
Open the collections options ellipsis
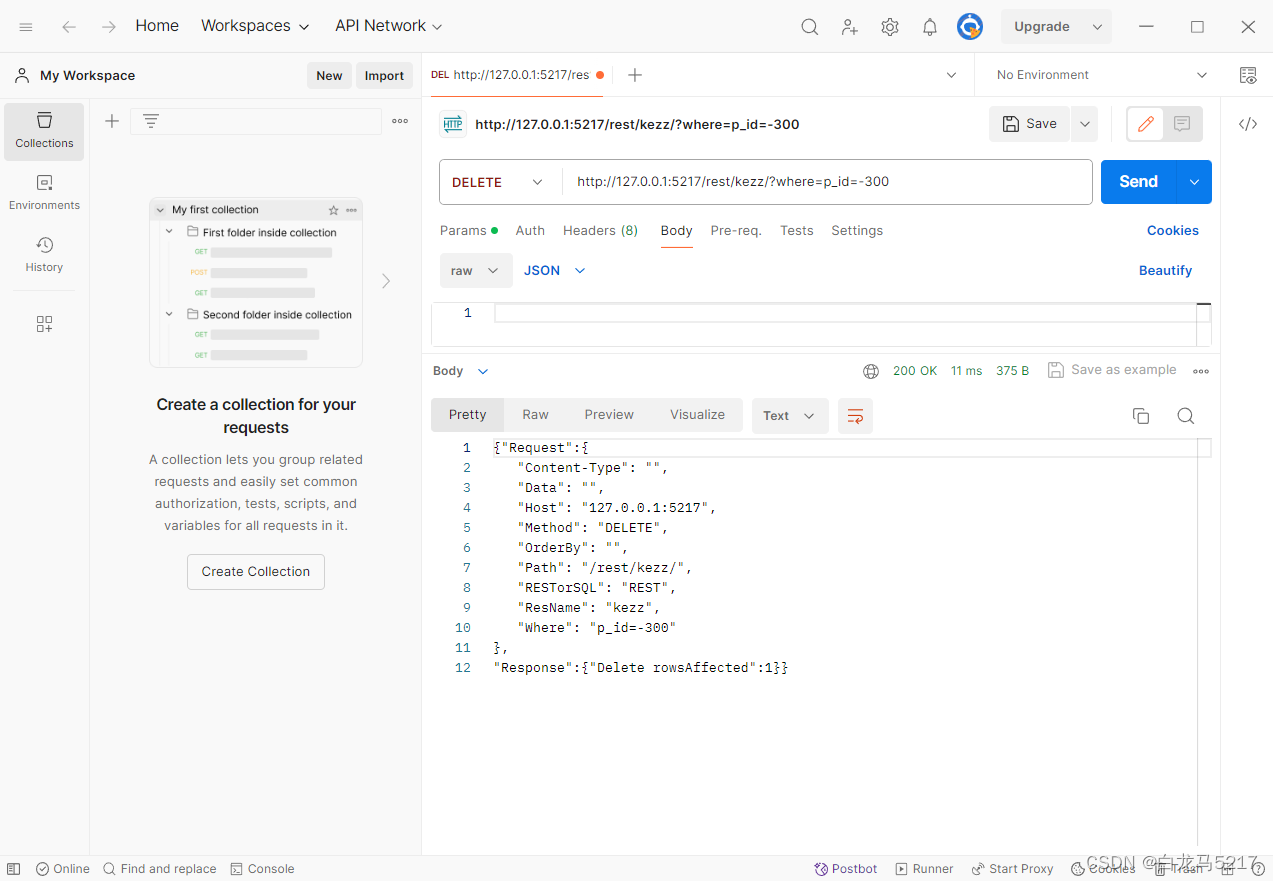click(400, 121)
